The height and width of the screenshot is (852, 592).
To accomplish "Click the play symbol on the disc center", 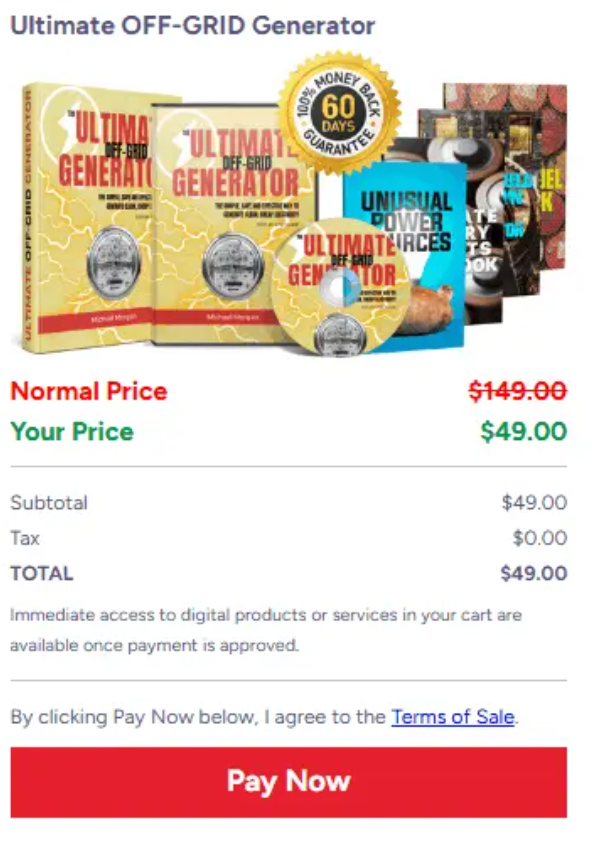I will [x=343, y=287].
